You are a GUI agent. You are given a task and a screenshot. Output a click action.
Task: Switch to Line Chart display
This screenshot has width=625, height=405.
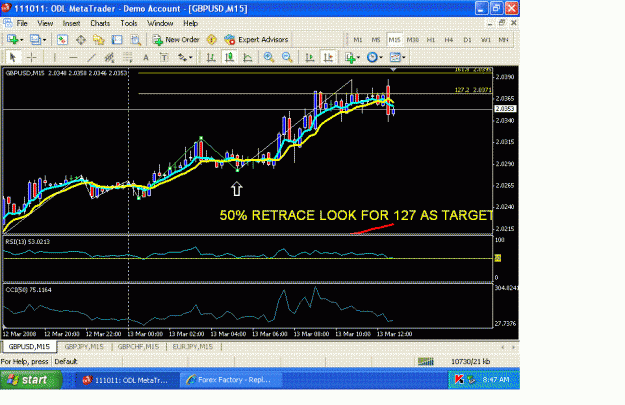(x=248, y=57)
